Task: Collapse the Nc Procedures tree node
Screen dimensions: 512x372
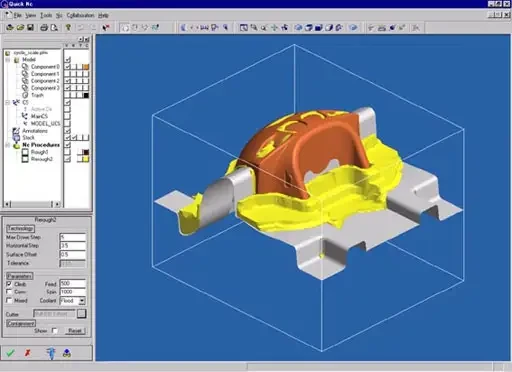Action: tap(8, 145)
